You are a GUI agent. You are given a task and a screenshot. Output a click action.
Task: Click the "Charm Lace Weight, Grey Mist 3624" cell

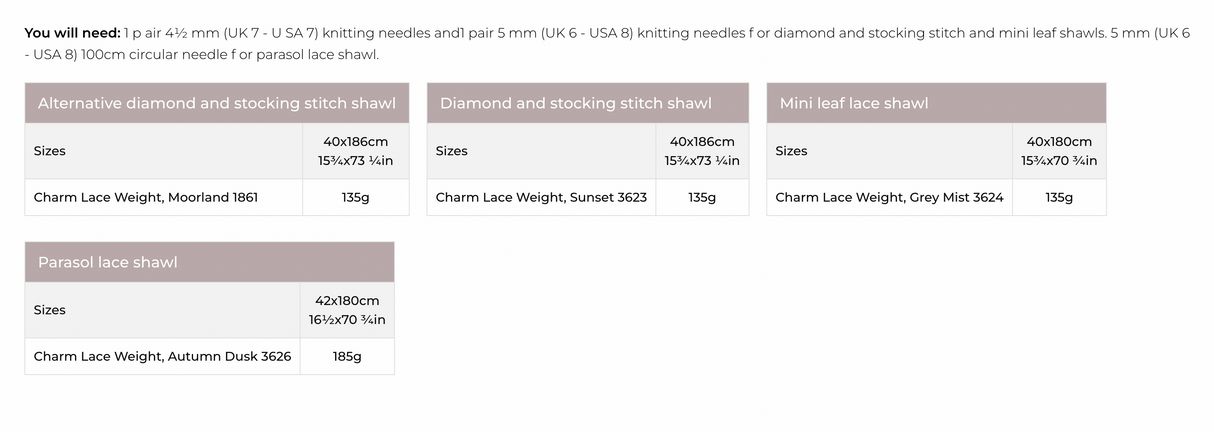[x=889, y=197]
